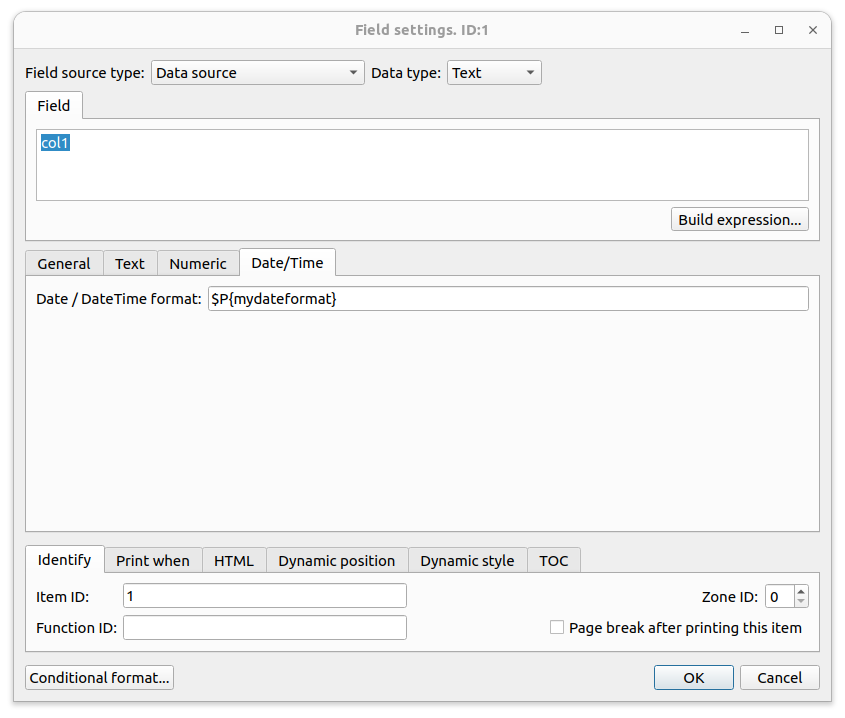Focus the Date / DateTime format field
Image resolution: width=845 pixels, height=718 pixels.
508,299
